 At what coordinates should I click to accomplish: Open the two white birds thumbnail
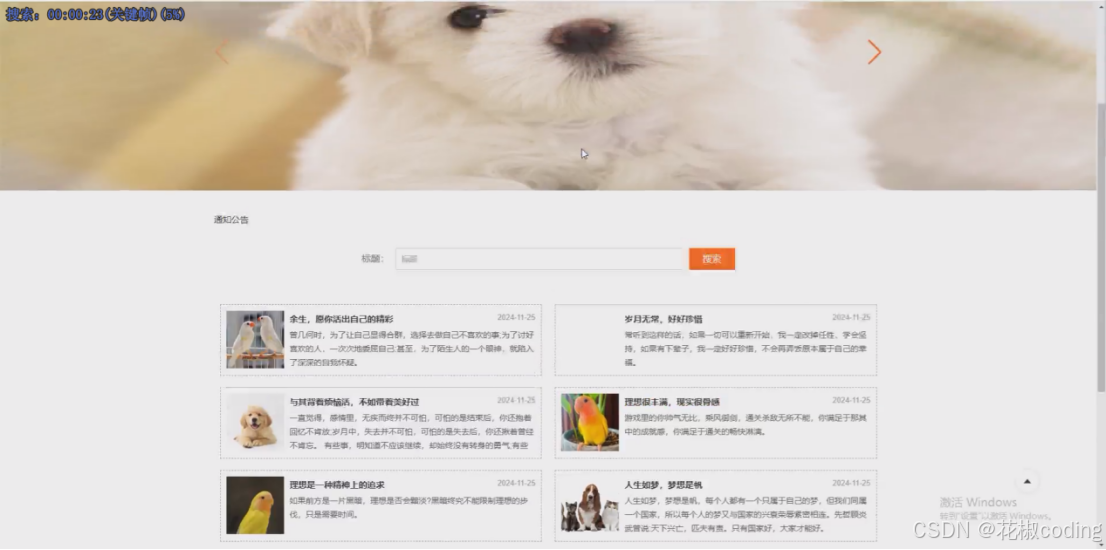point(255,339)
